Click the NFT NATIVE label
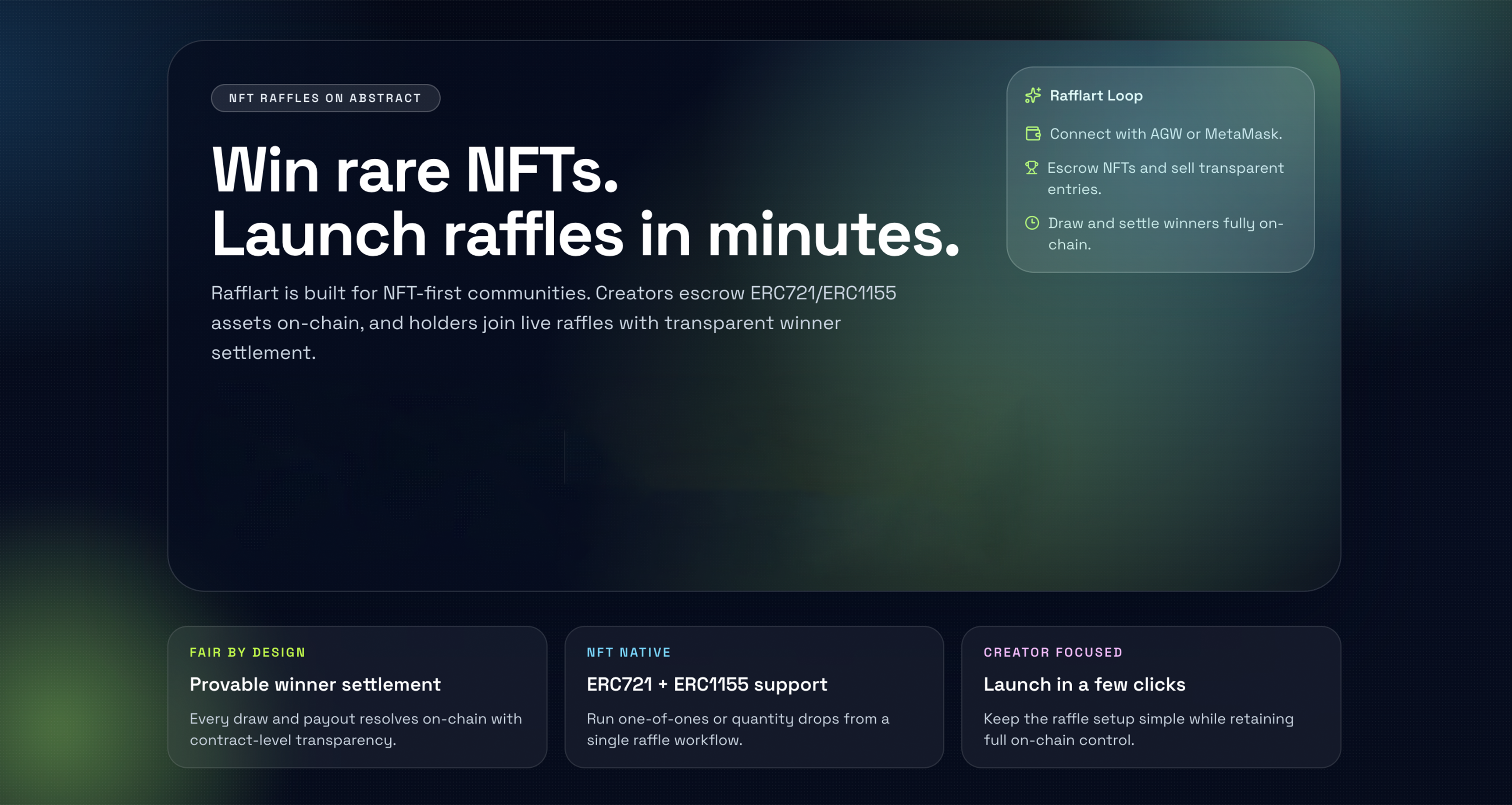The image size is (1512, 805). click(629, 652)
